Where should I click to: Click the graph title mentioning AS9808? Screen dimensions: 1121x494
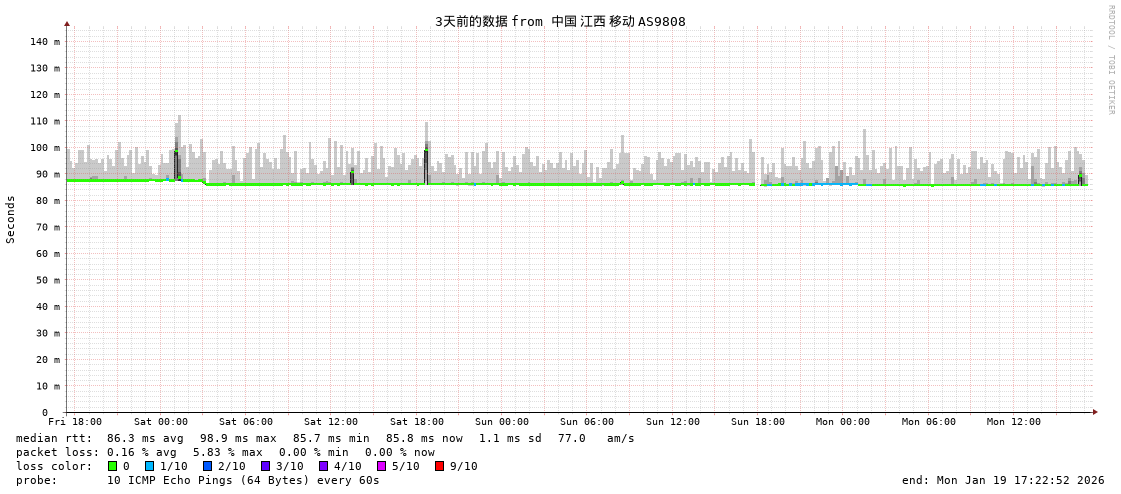(x=560, y=21)
